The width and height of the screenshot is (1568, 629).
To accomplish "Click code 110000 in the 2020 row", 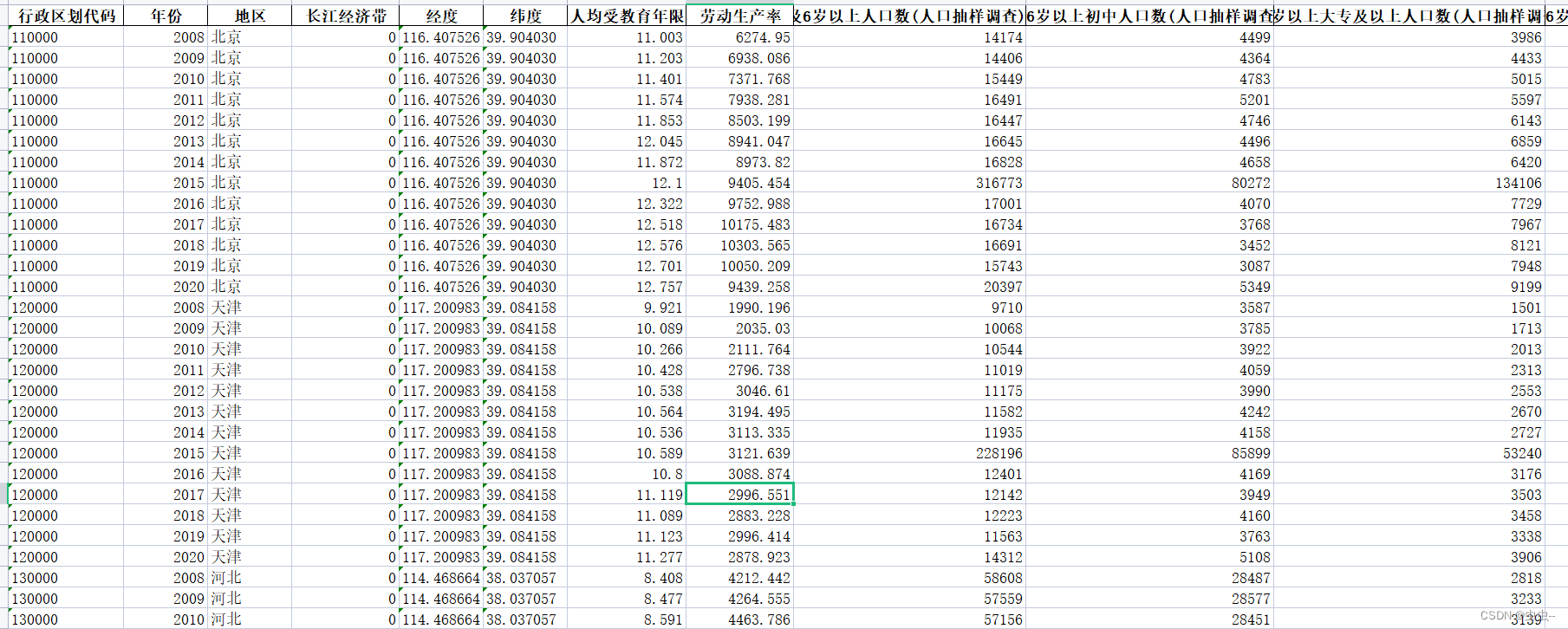I will point(66,287).
